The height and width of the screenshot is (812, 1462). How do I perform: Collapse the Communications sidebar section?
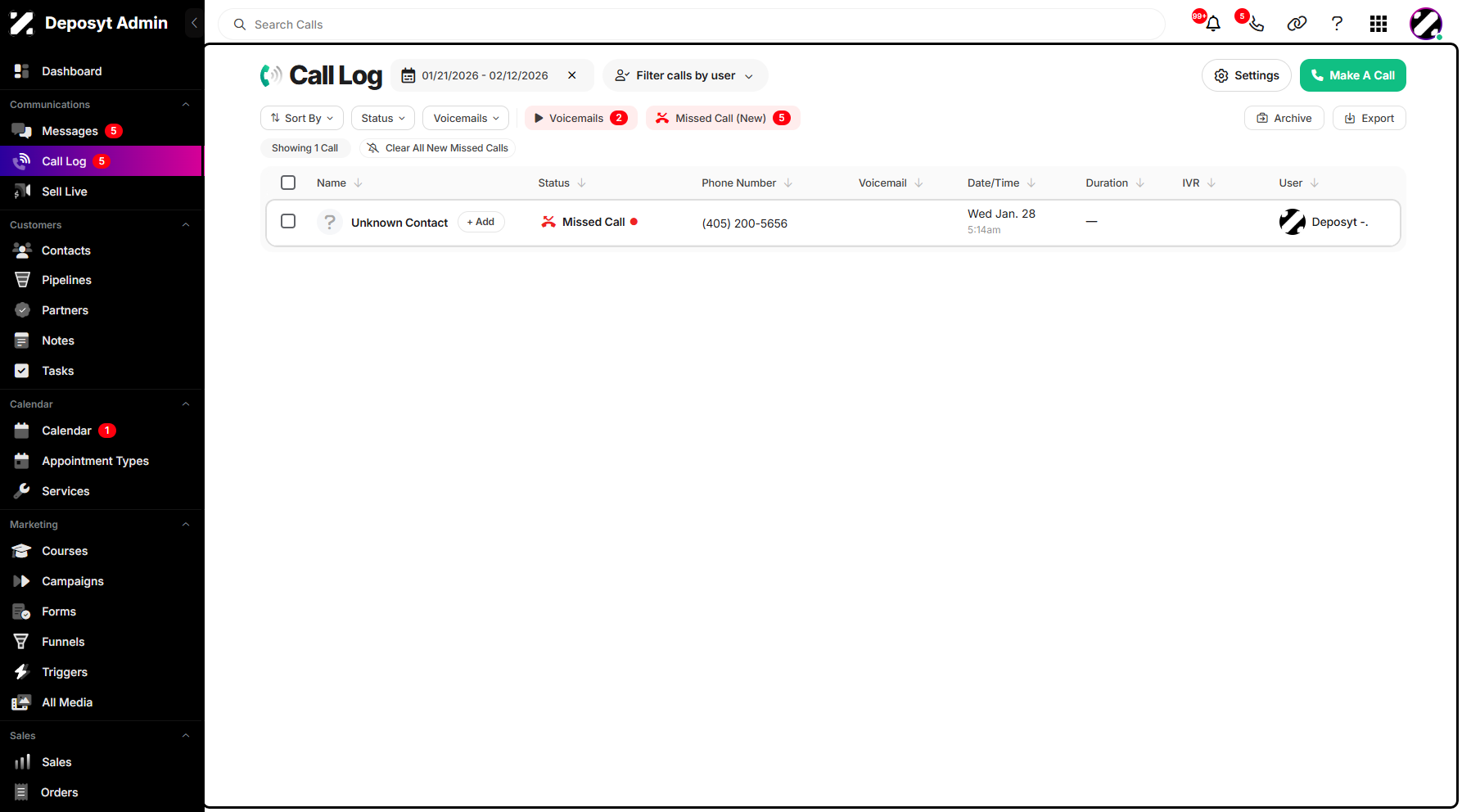[186, 105]
